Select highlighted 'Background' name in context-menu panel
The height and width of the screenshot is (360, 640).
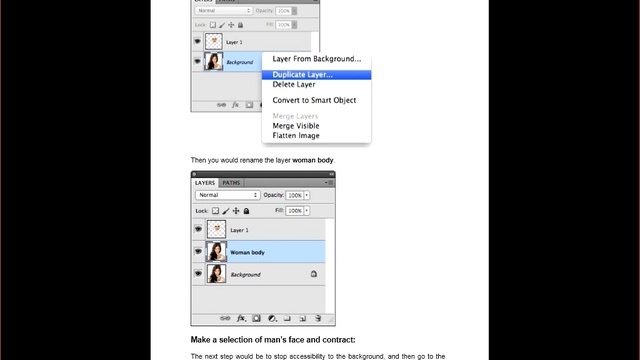tap(240, 62)
